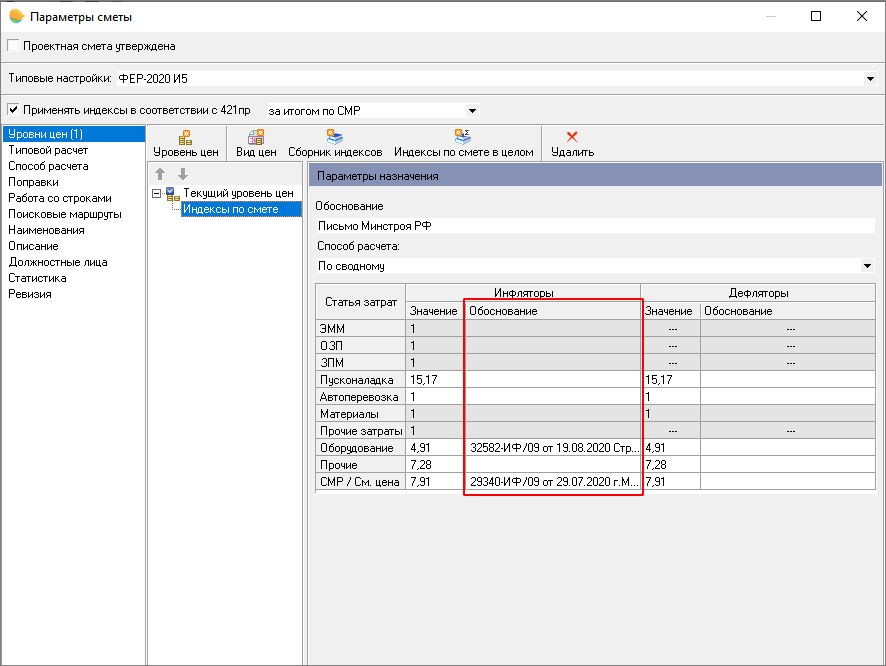Screen dimensions: 886x666
Task: Click the Вид цен toolbar icon
Action: pyautogui.click(x=256, y=137)
